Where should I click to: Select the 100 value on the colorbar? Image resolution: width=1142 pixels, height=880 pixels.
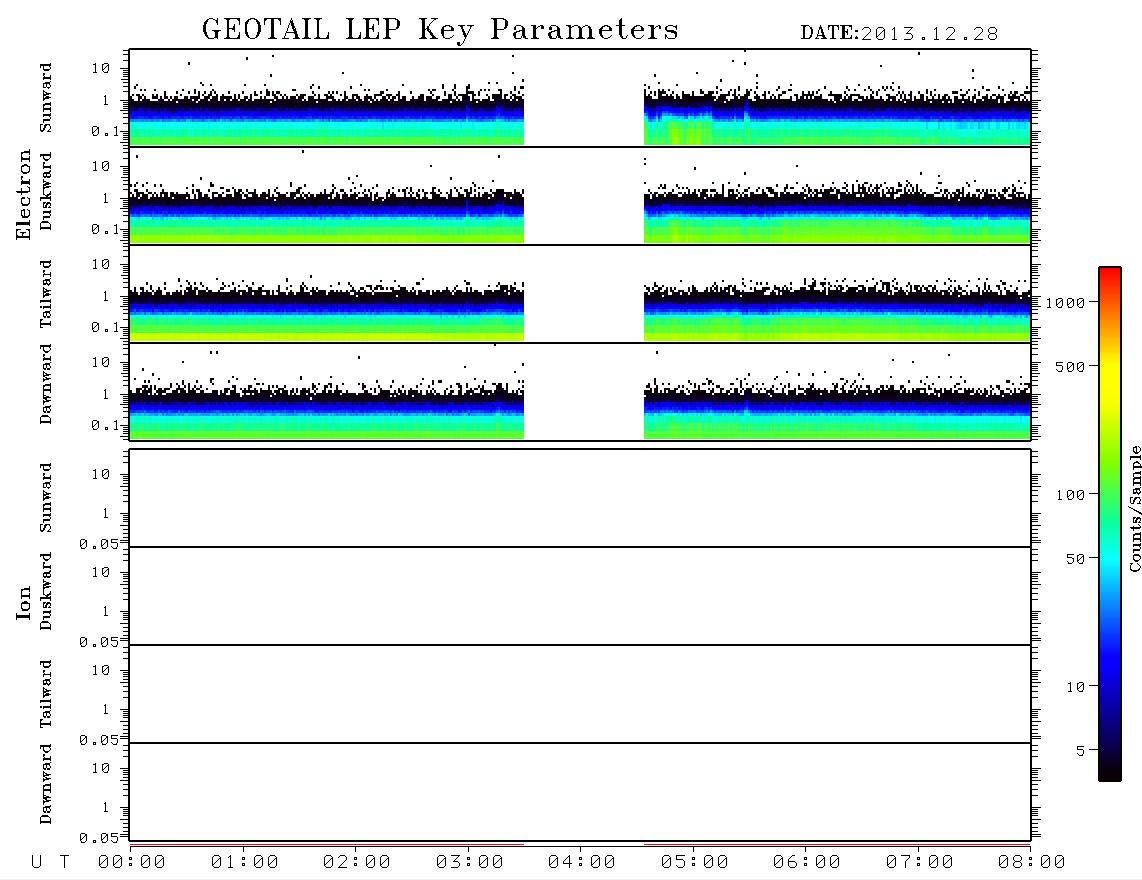(x=1071, y=495)
